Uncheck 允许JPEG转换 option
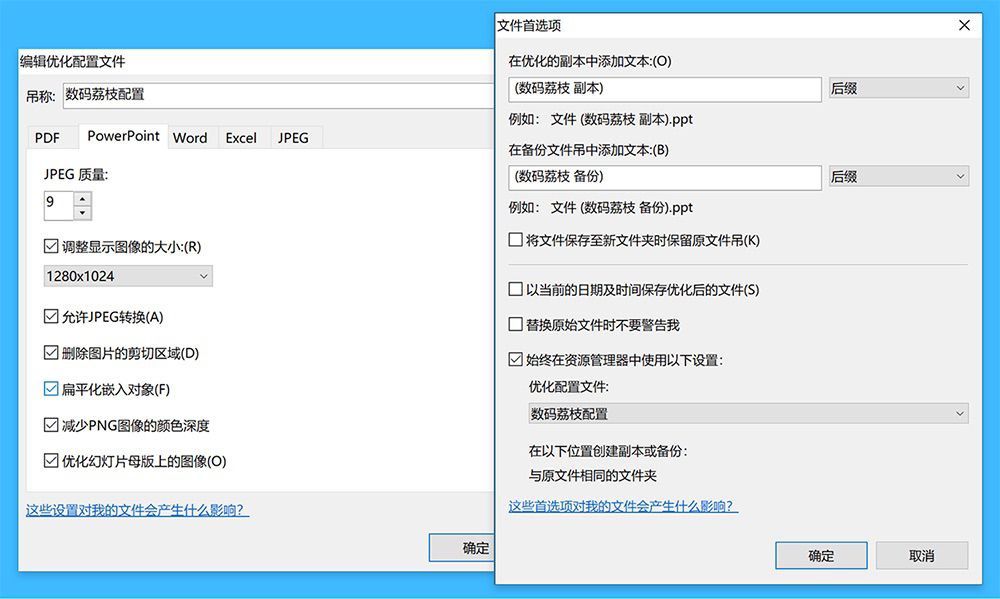Image resolution: width=1000 pixels, height=599 pixels. pyautogui.click(x=51, y=316)
